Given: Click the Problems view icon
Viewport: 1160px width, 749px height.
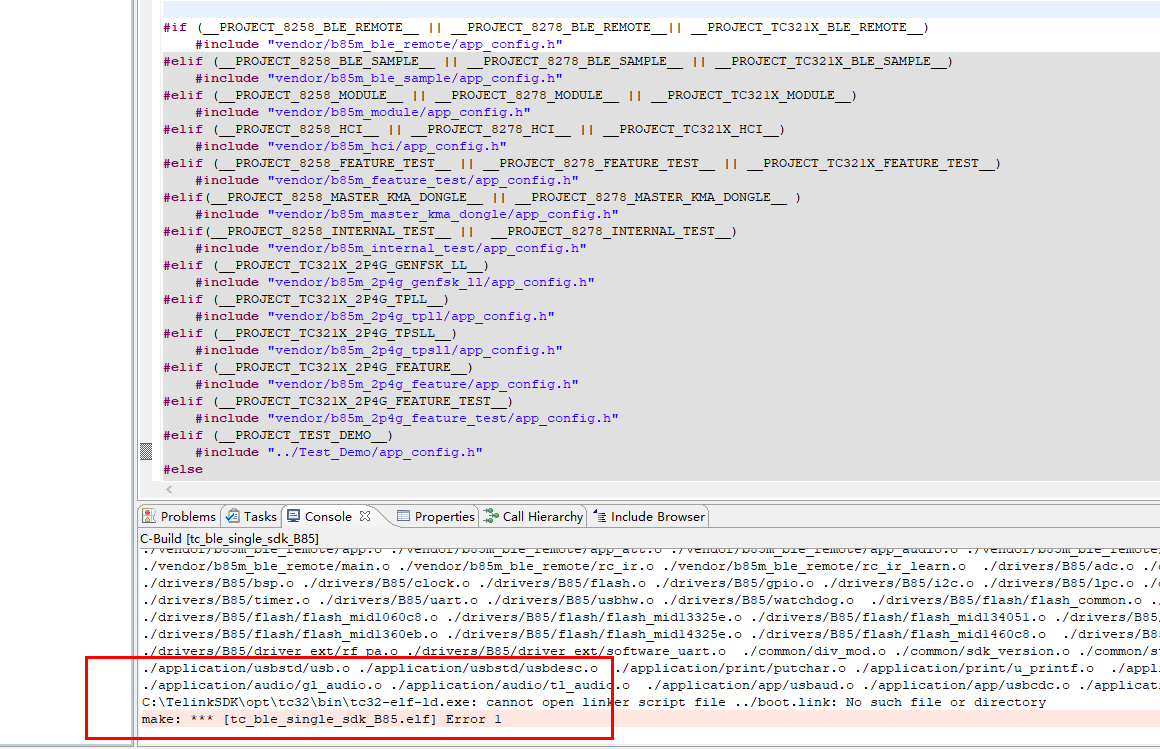Looking at the screenshot, I should 149,516.
